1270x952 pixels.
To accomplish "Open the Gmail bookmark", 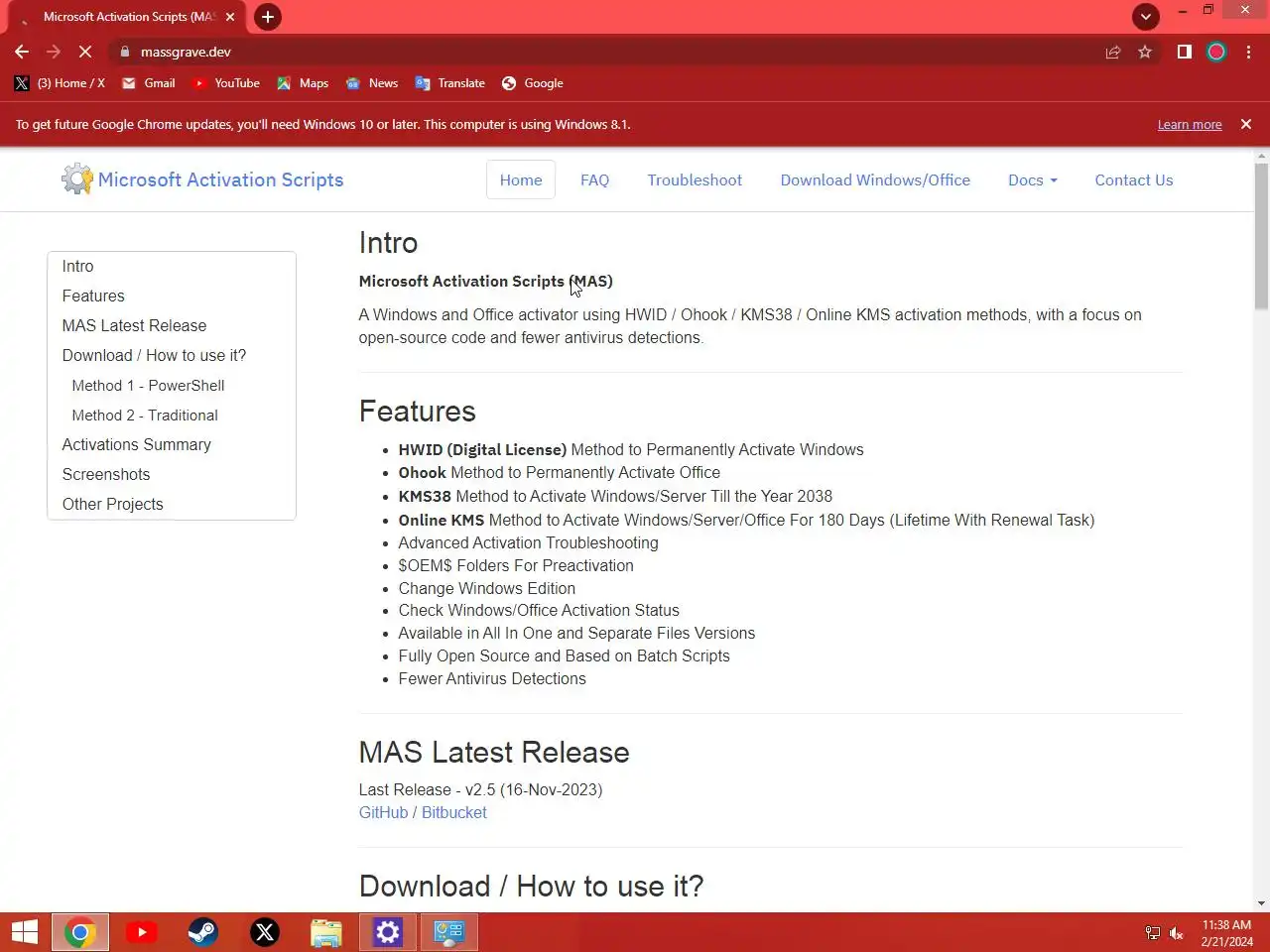I will (x=148, y=83).
